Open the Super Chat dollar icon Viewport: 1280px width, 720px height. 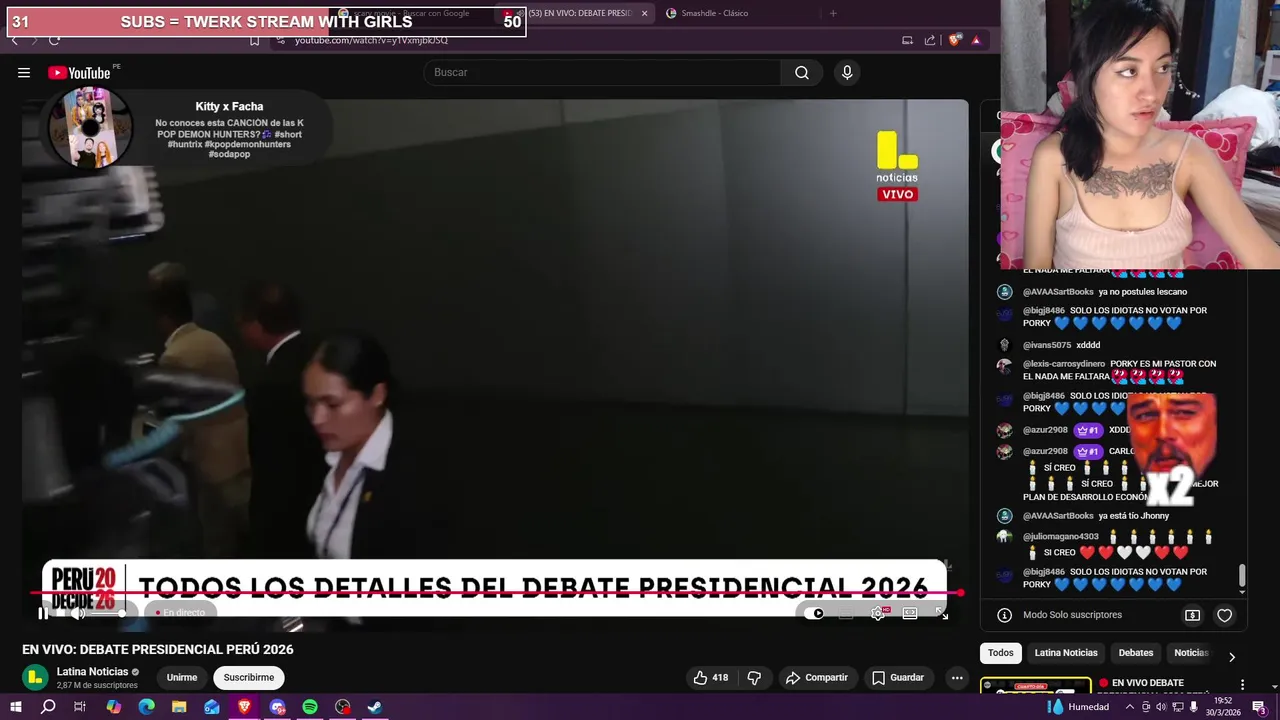(1192, 615)
